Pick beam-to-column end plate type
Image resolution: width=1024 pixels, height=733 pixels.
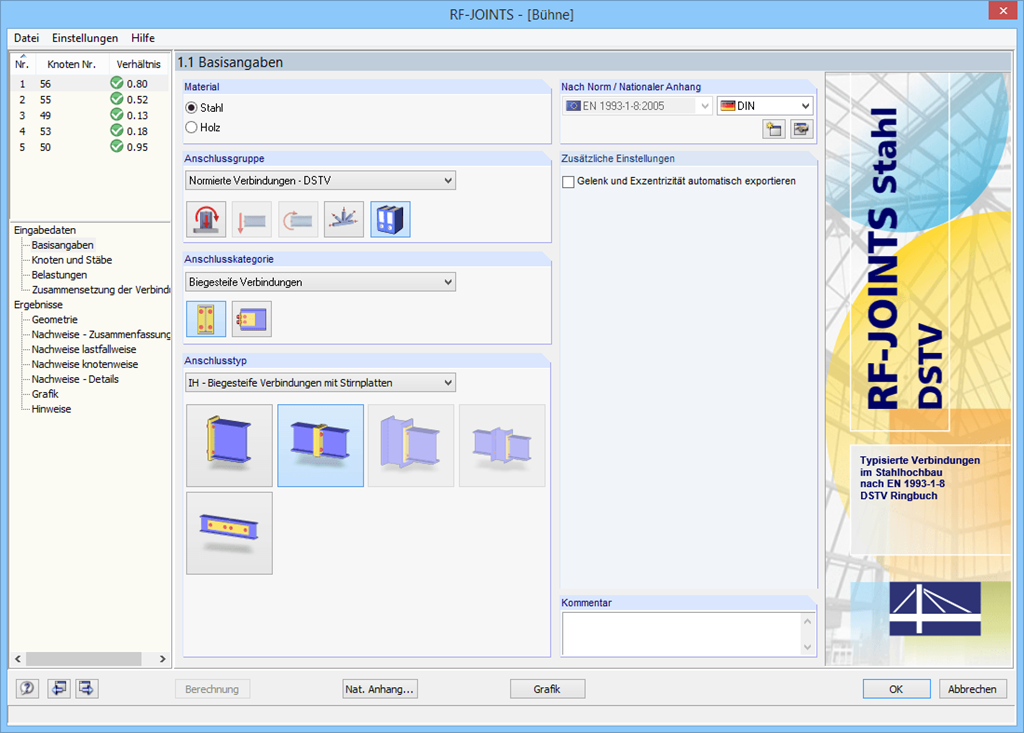[x=411, y=445]
